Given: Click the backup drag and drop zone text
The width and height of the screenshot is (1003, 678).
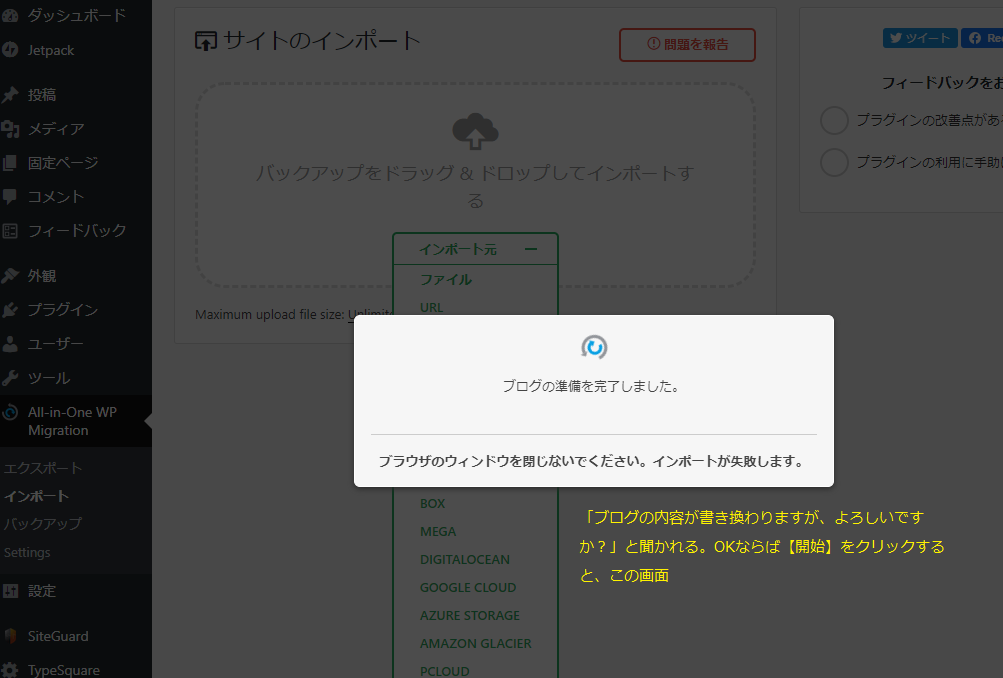Looking at the screenshot, I should pos(475,187).
